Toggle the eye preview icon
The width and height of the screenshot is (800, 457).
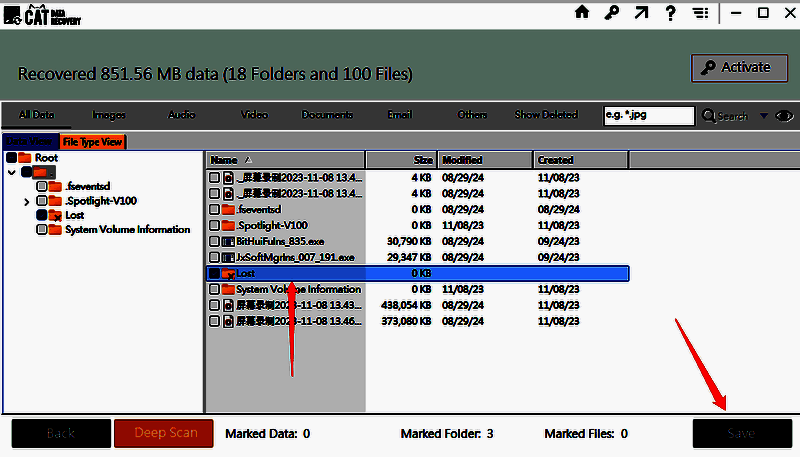tap(784, 116)
